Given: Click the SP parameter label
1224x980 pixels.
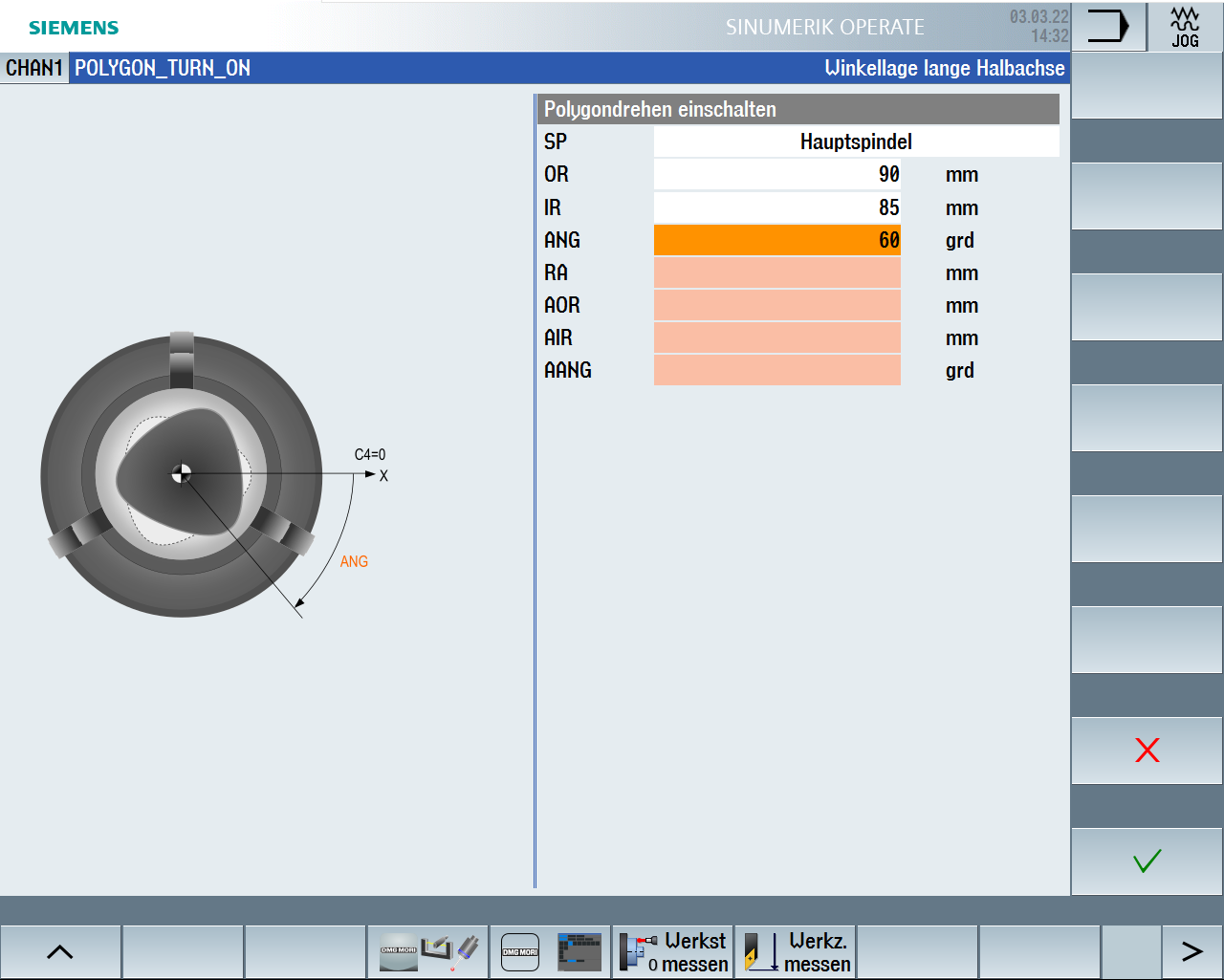Looking at the screenshot, I should [556, 142].
